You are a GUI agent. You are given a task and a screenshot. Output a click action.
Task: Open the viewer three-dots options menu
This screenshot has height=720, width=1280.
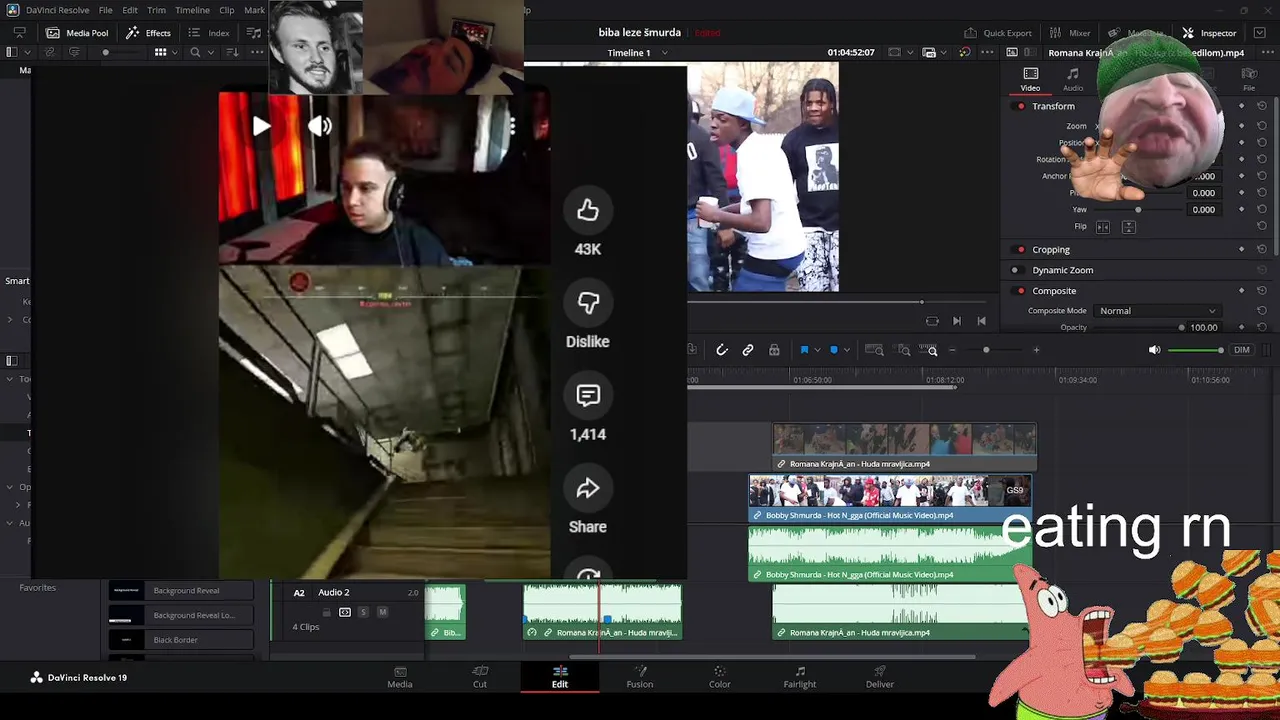pyautogui.click(x=989, y=52)
